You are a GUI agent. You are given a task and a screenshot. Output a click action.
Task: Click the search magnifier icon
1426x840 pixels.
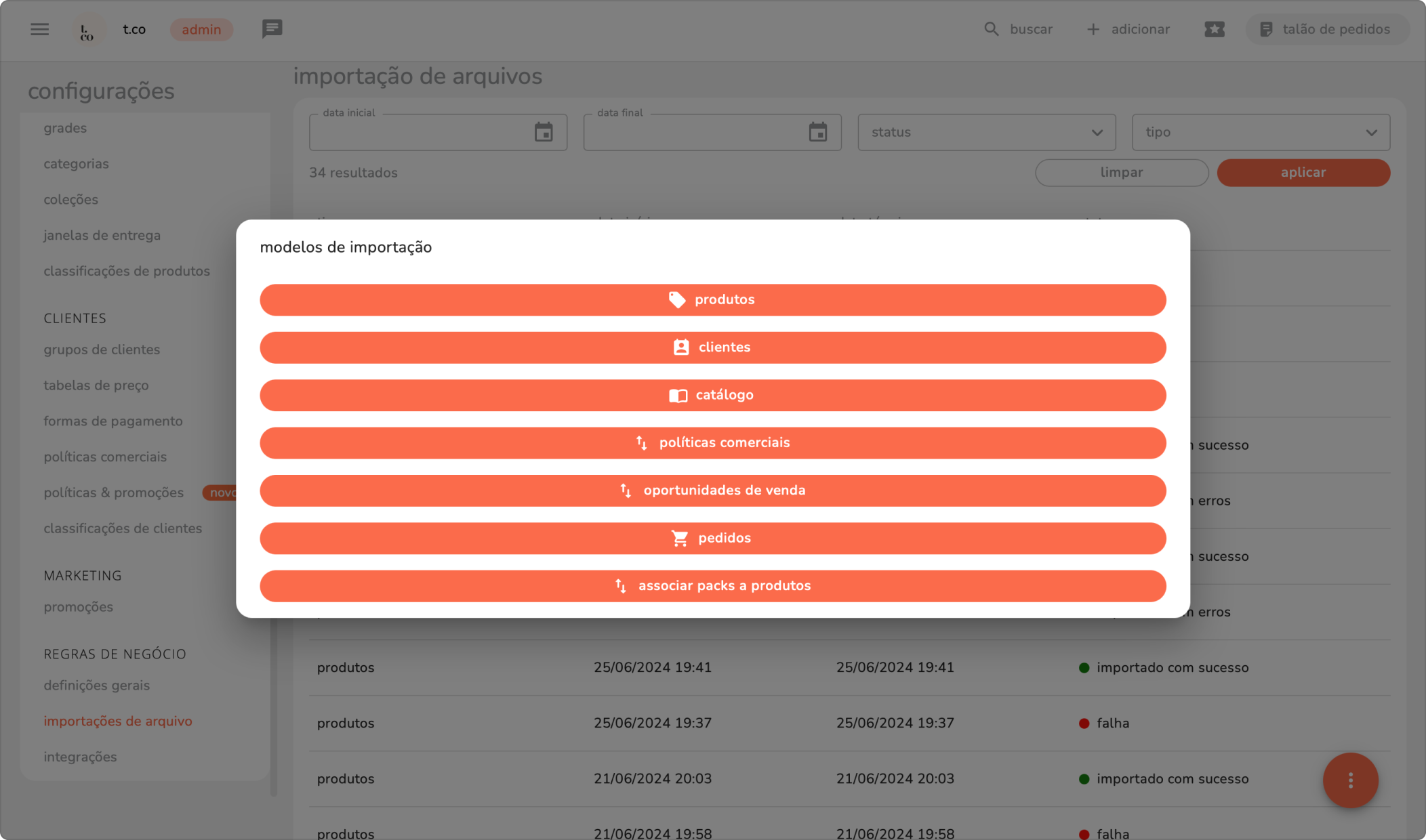[x=991, y=29]
